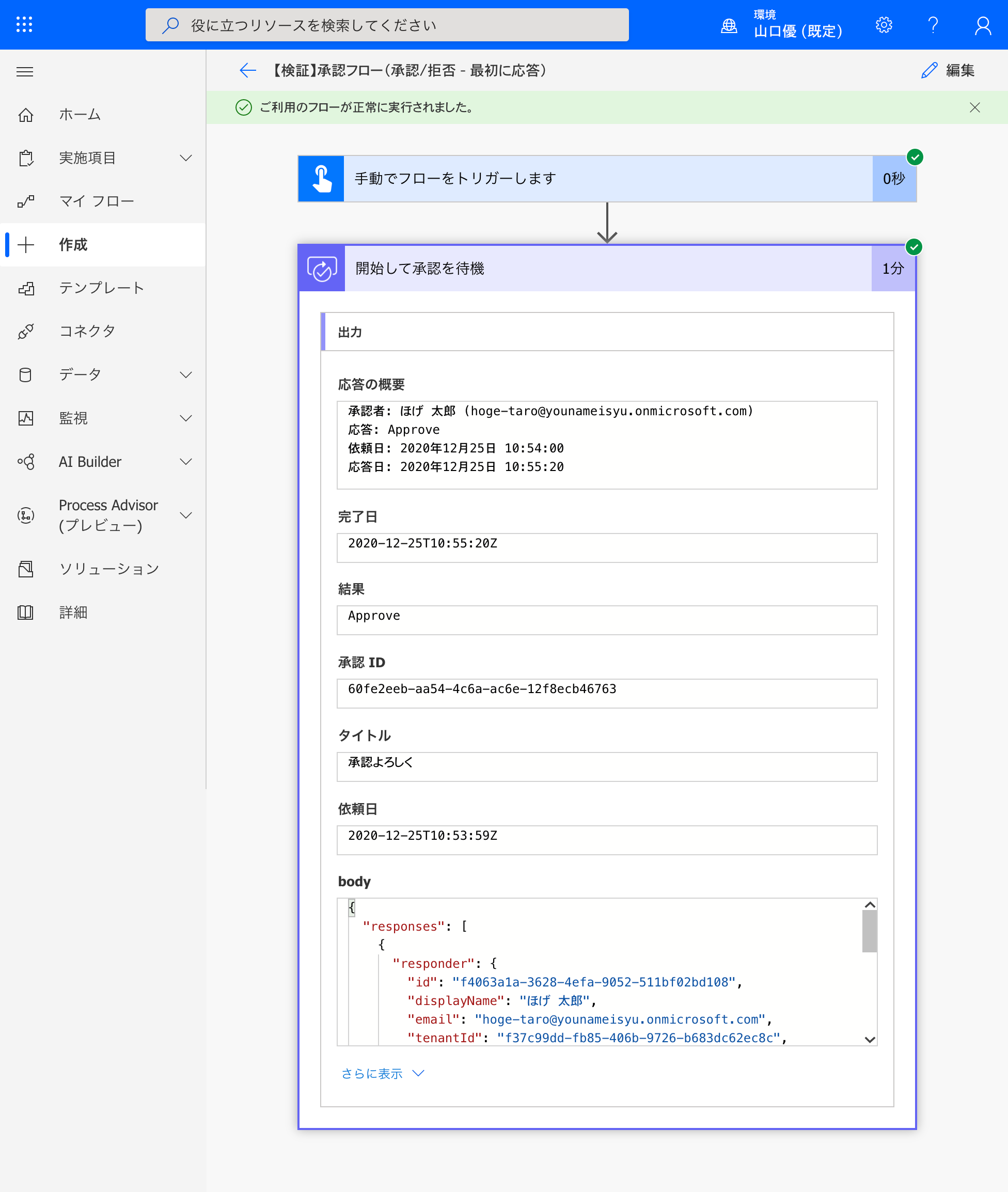Open the help question mark icon
Image resolution: width=1008 pixels, height=1192 pixels.
pos(933,25)
